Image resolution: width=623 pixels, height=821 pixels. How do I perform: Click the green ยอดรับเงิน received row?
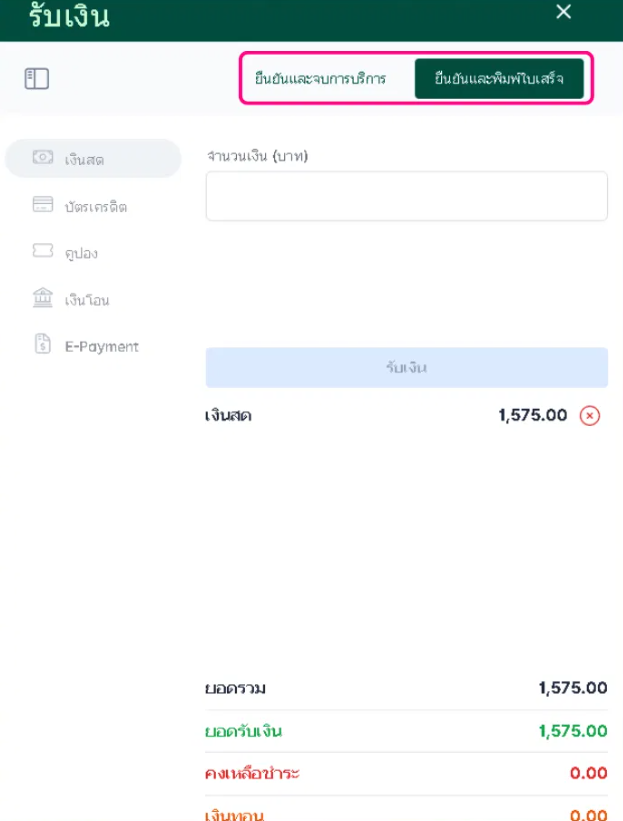(x=406, y=731)
